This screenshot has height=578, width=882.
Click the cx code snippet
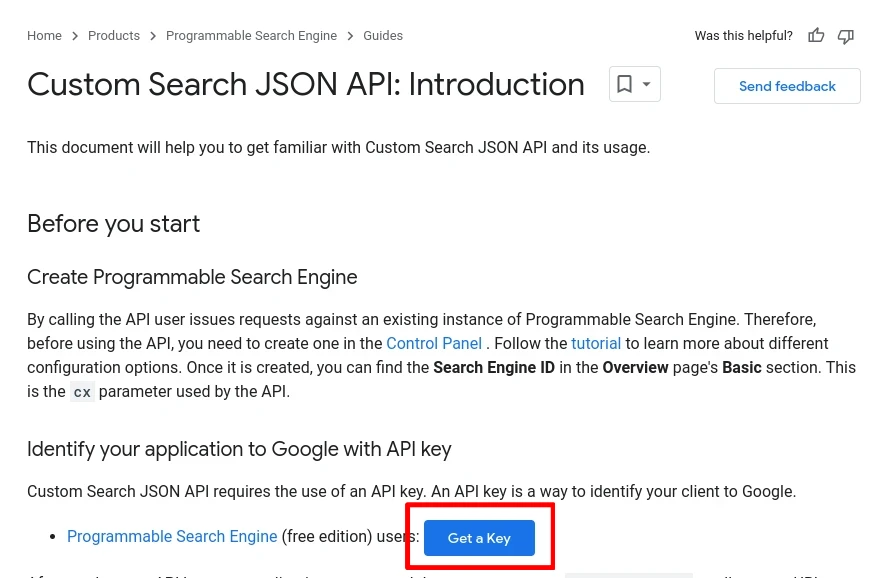point(82,392)
